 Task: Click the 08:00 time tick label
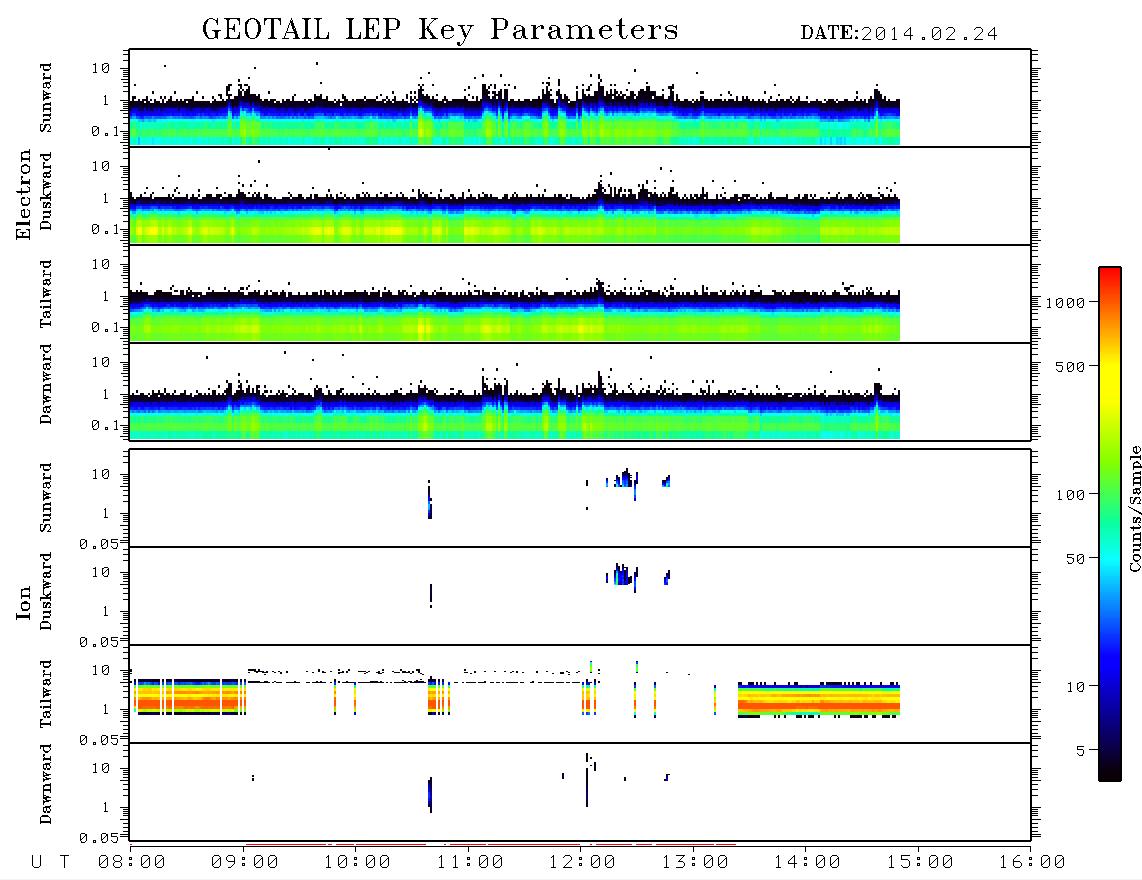click(x=132, y=862)
